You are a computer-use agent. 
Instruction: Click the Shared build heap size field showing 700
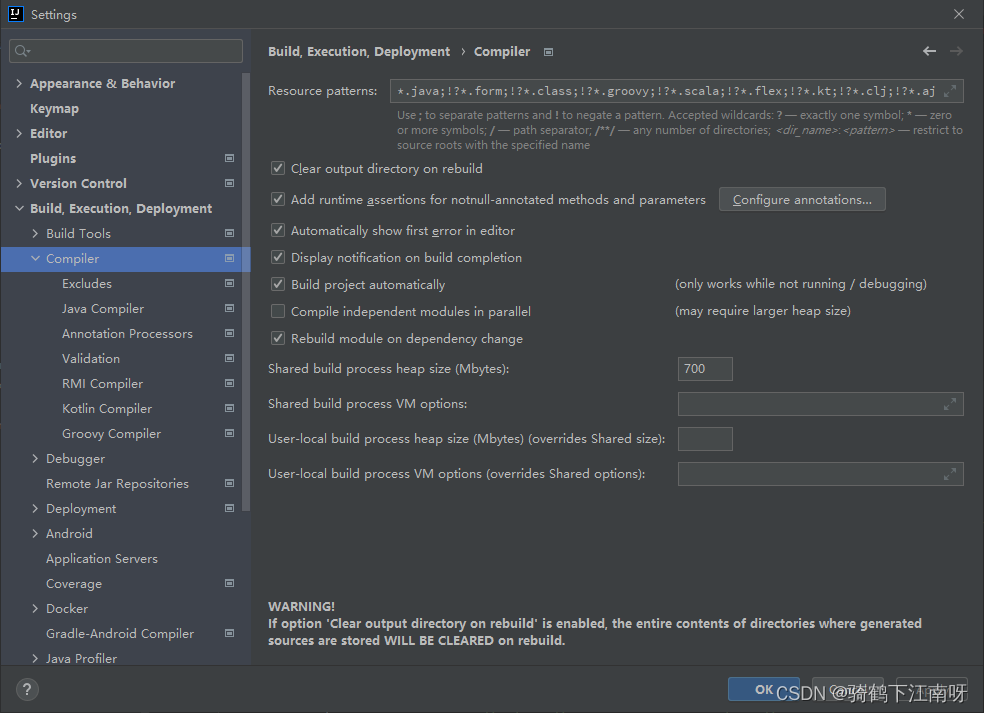click(705, 368)
